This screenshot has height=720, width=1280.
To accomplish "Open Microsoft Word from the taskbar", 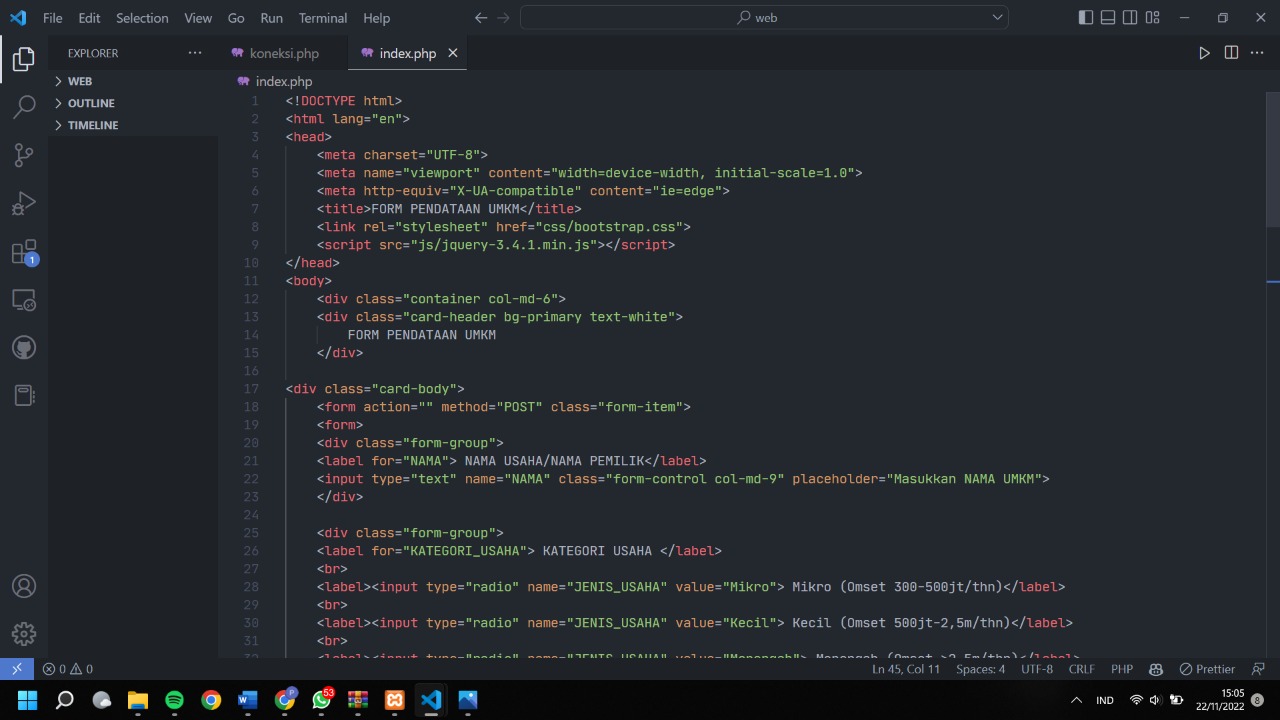I will [x=247, y=700].
